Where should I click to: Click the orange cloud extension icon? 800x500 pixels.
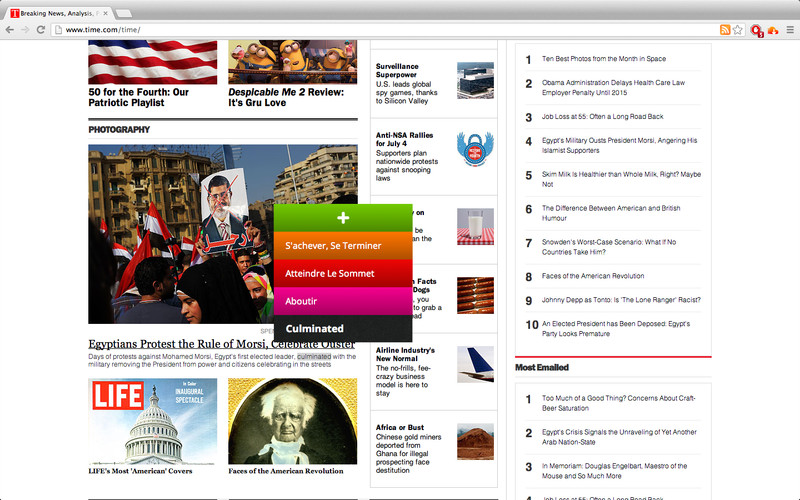point(773,30)
